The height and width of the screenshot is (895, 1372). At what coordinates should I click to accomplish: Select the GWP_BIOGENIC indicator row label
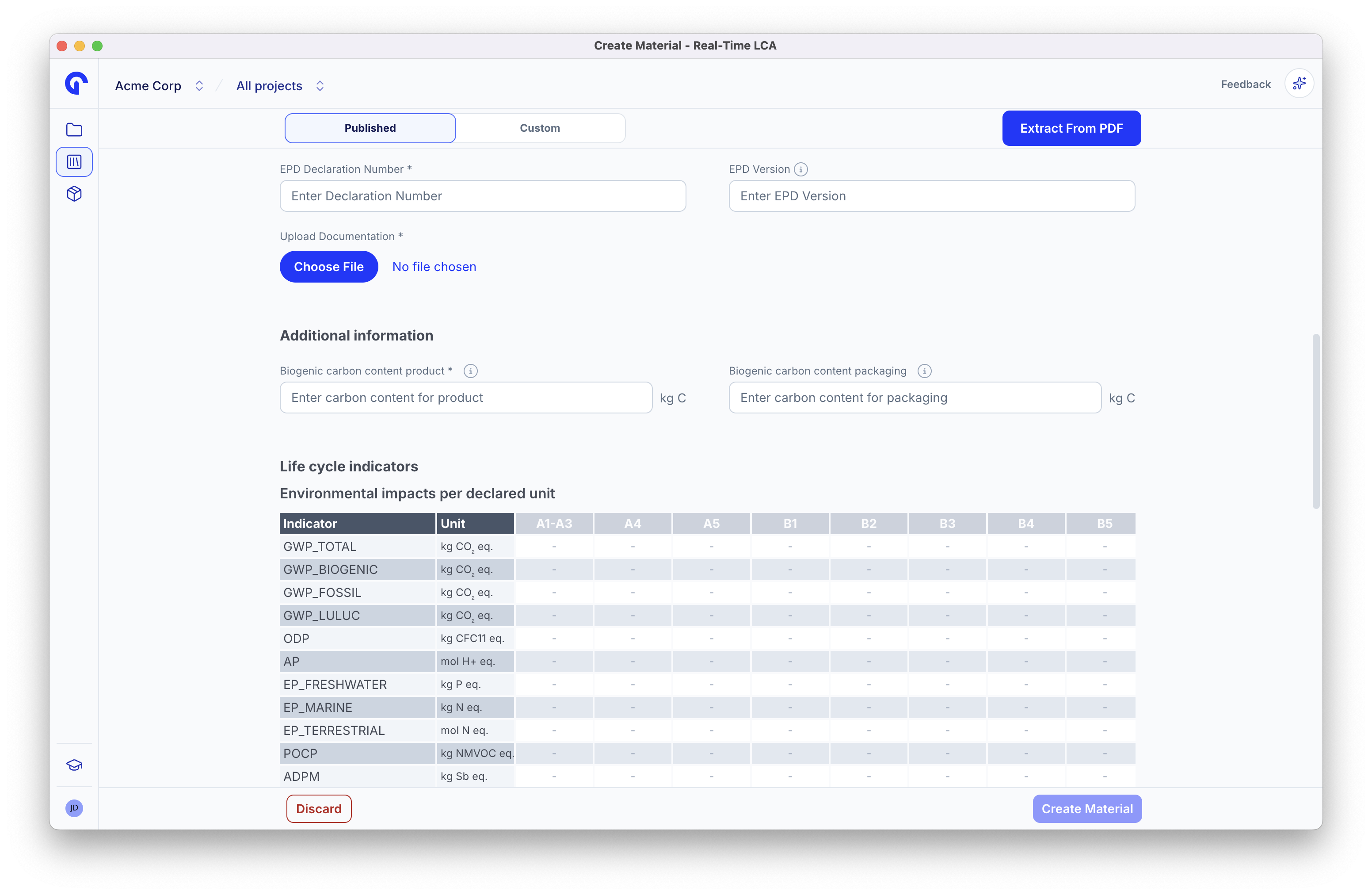[358, 570]
